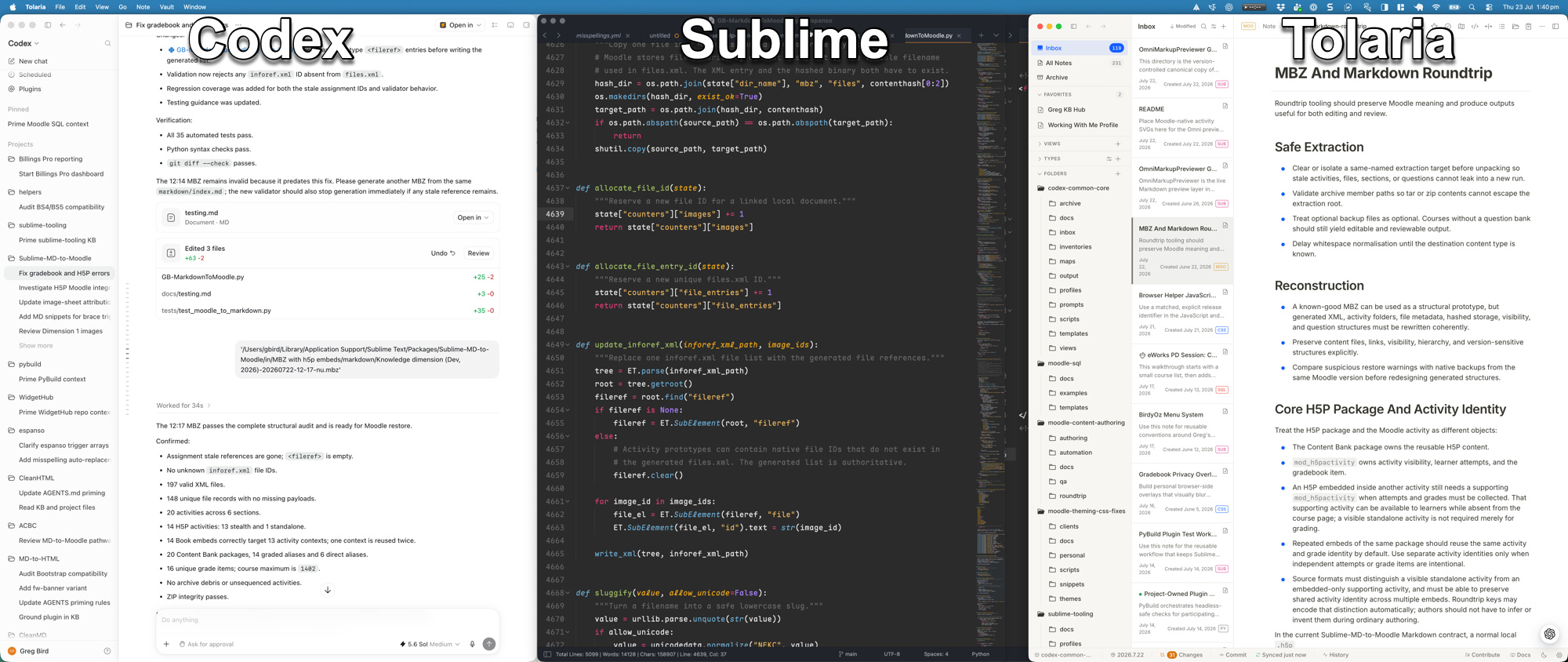
Task: Focus the 'Do anything' prompt field
Action: point(327,620)
